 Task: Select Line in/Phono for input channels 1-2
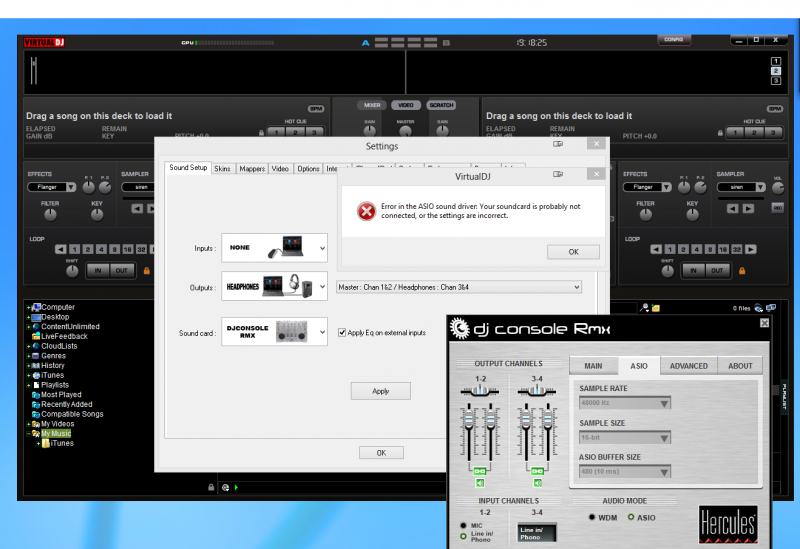point(463,536)
